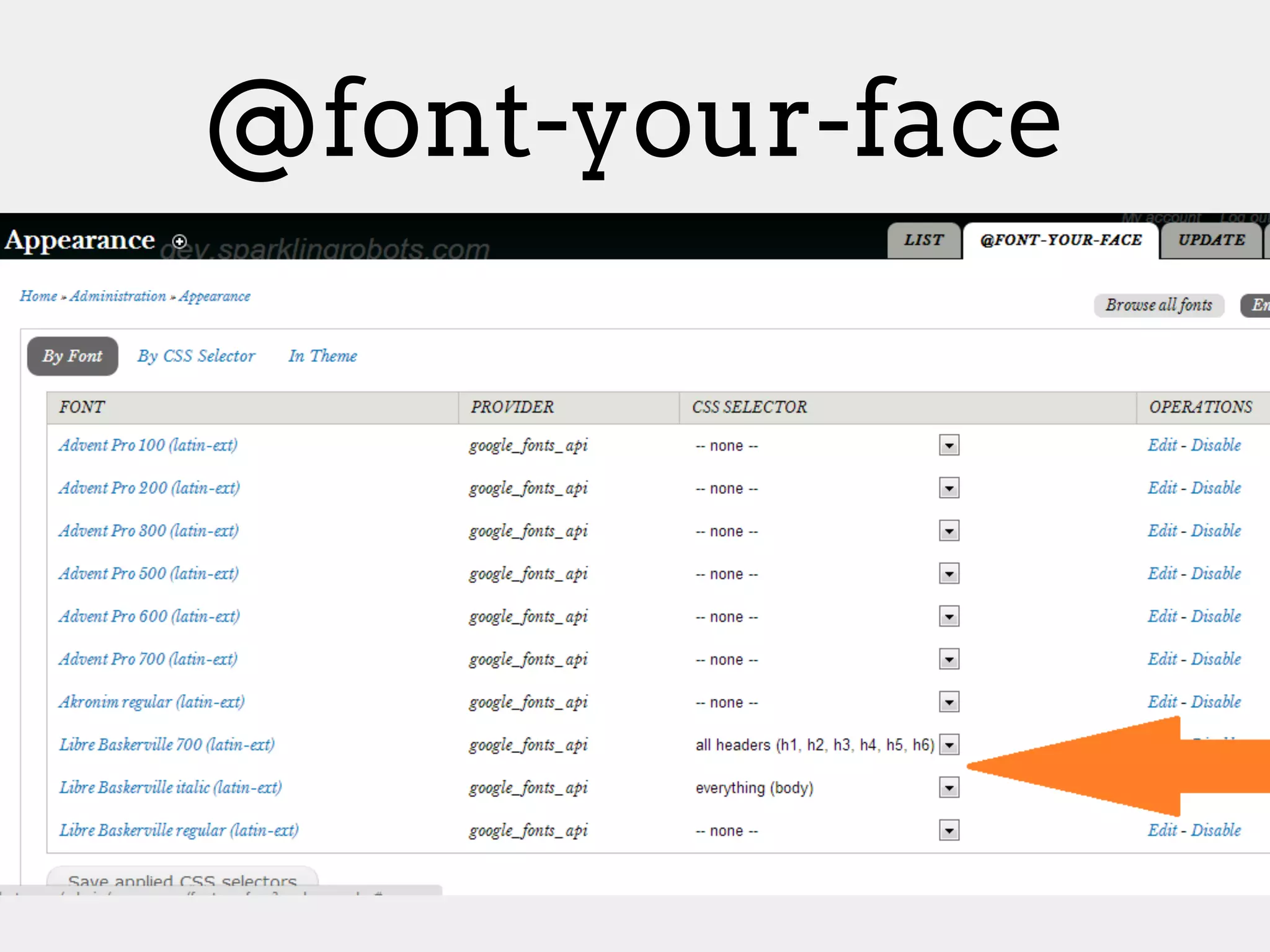The height and width of the screenshot is (952, 1270).
Task: Open Advent Pro 700 (latin-ext) font link
Action: pyautogui.click(x=148, y=659)
